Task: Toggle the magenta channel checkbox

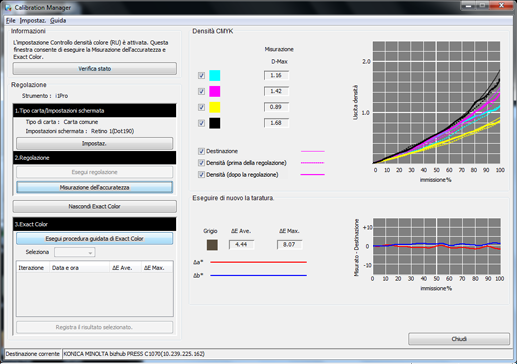Action: [x=201, y=91]
